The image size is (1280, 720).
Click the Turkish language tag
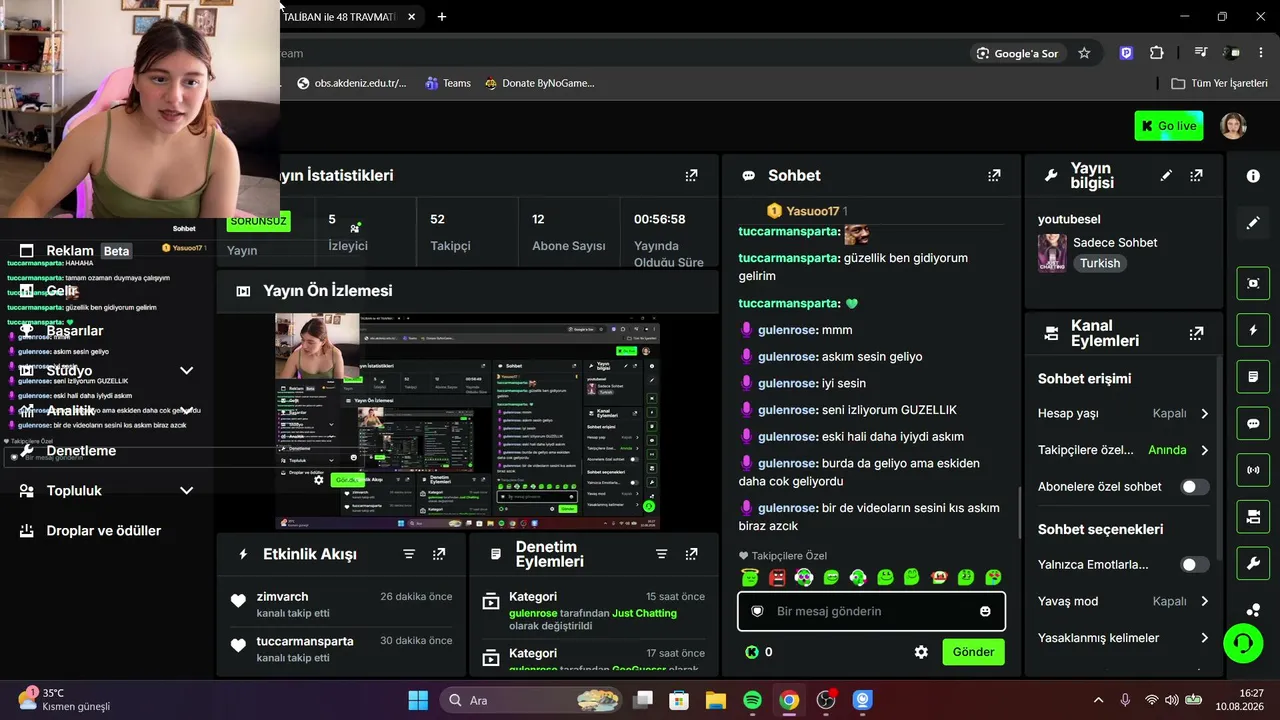[x=1100, y=264]
